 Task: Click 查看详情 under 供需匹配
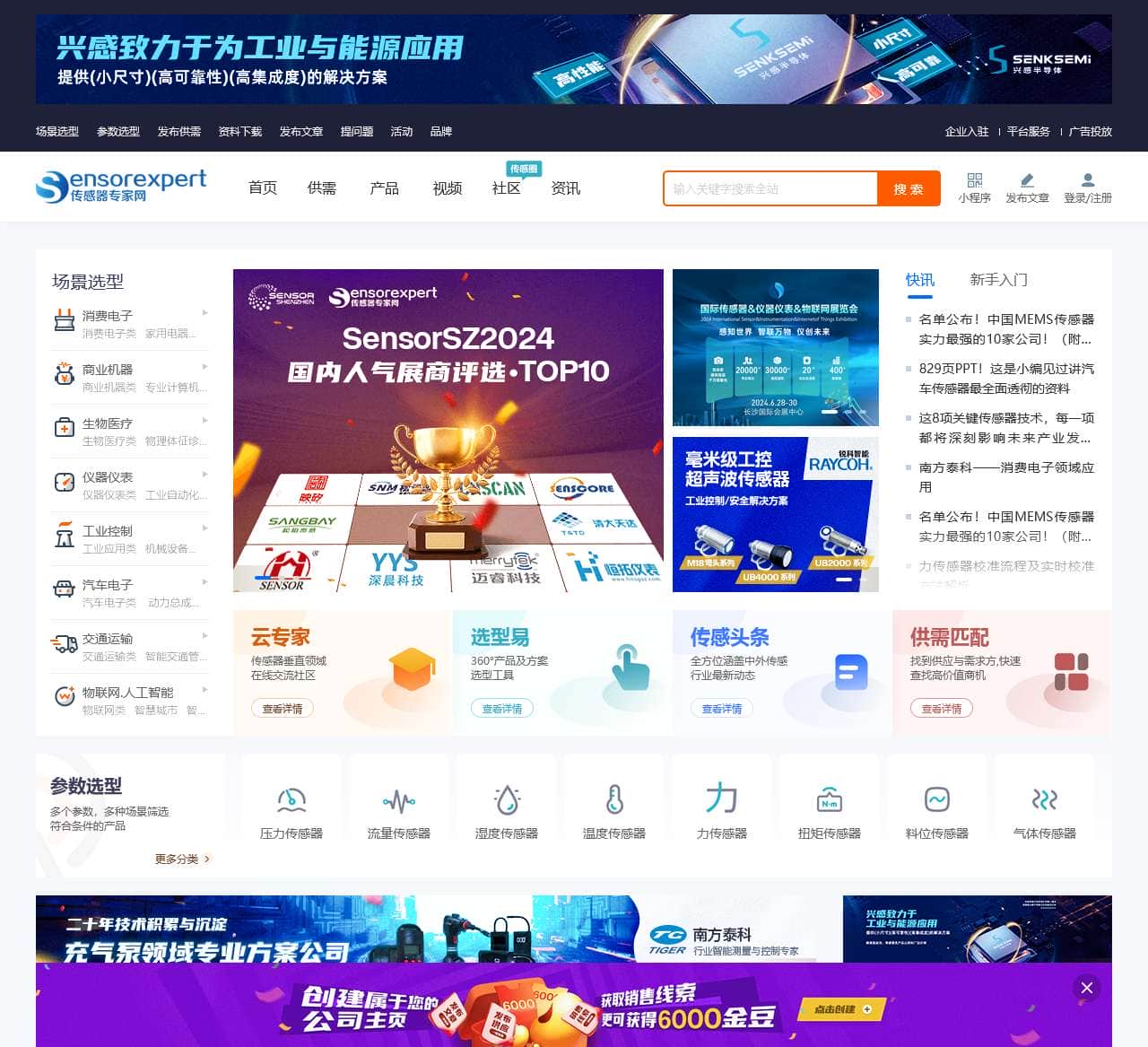click(x=942, y=709)
